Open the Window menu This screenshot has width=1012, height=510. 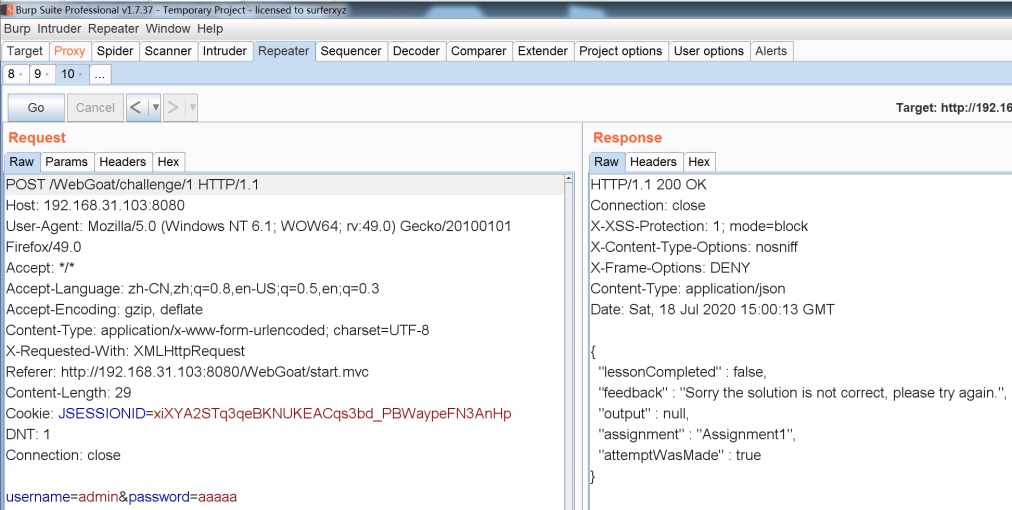click(x=168, y=29)
